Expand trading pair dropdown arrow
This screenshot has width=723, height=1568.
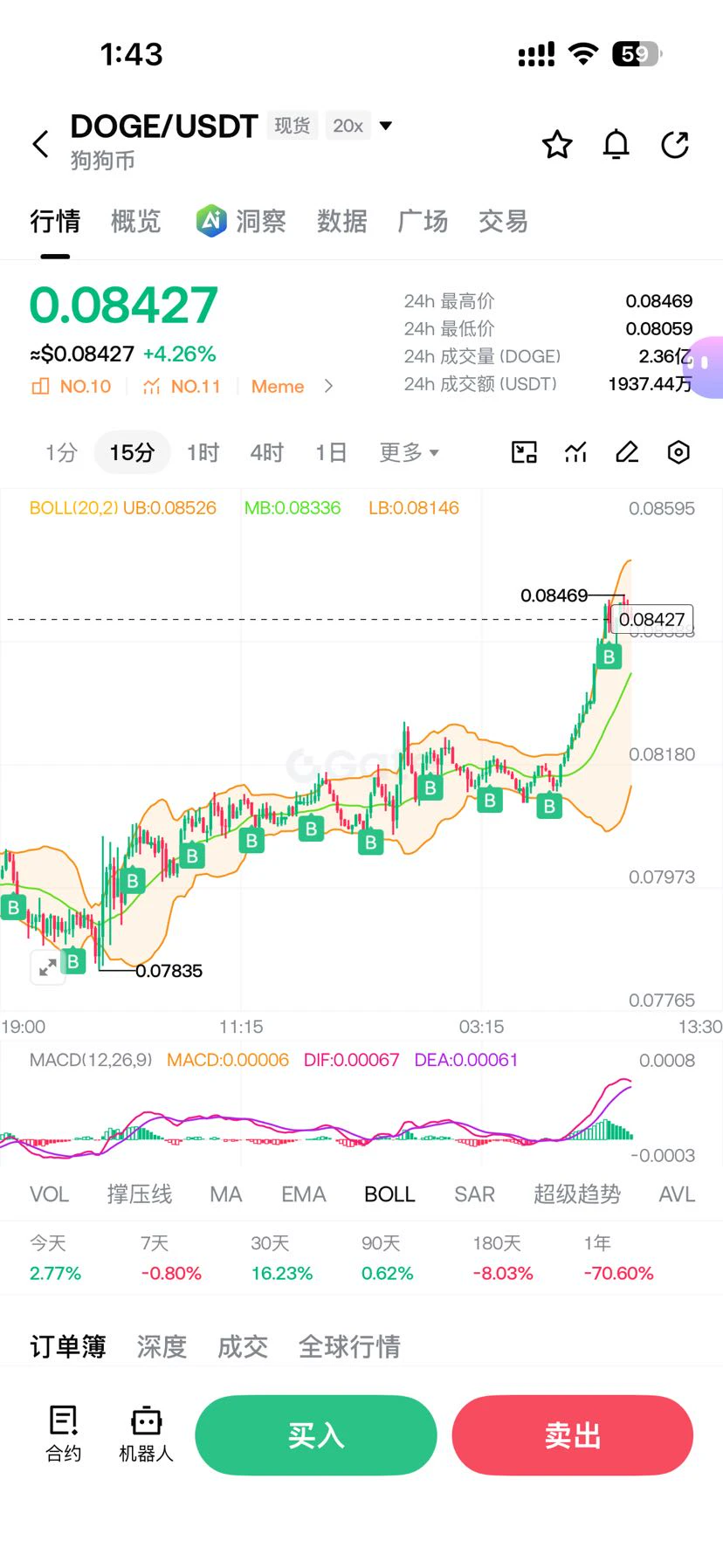[x=385, y=126]
